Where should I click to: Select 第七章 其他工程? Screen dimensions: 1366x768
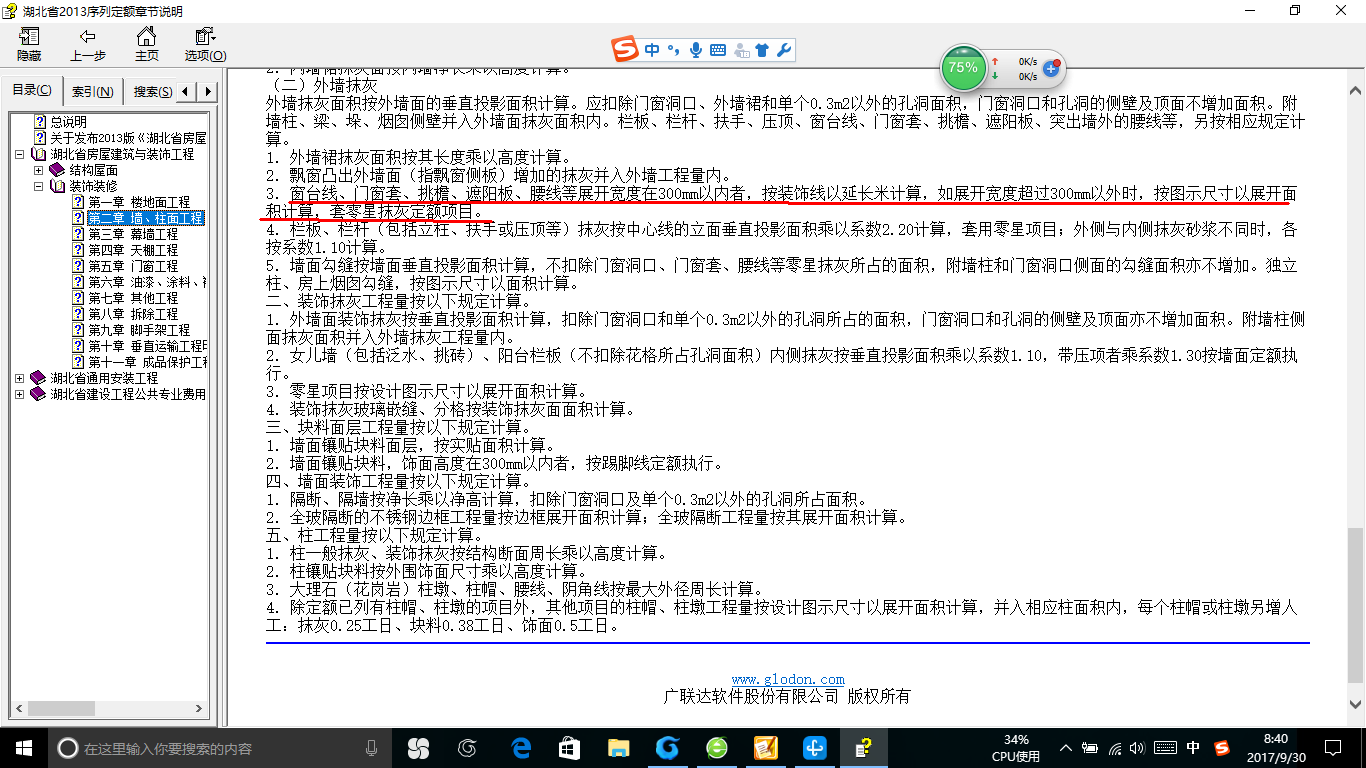[x=133, y=298]
